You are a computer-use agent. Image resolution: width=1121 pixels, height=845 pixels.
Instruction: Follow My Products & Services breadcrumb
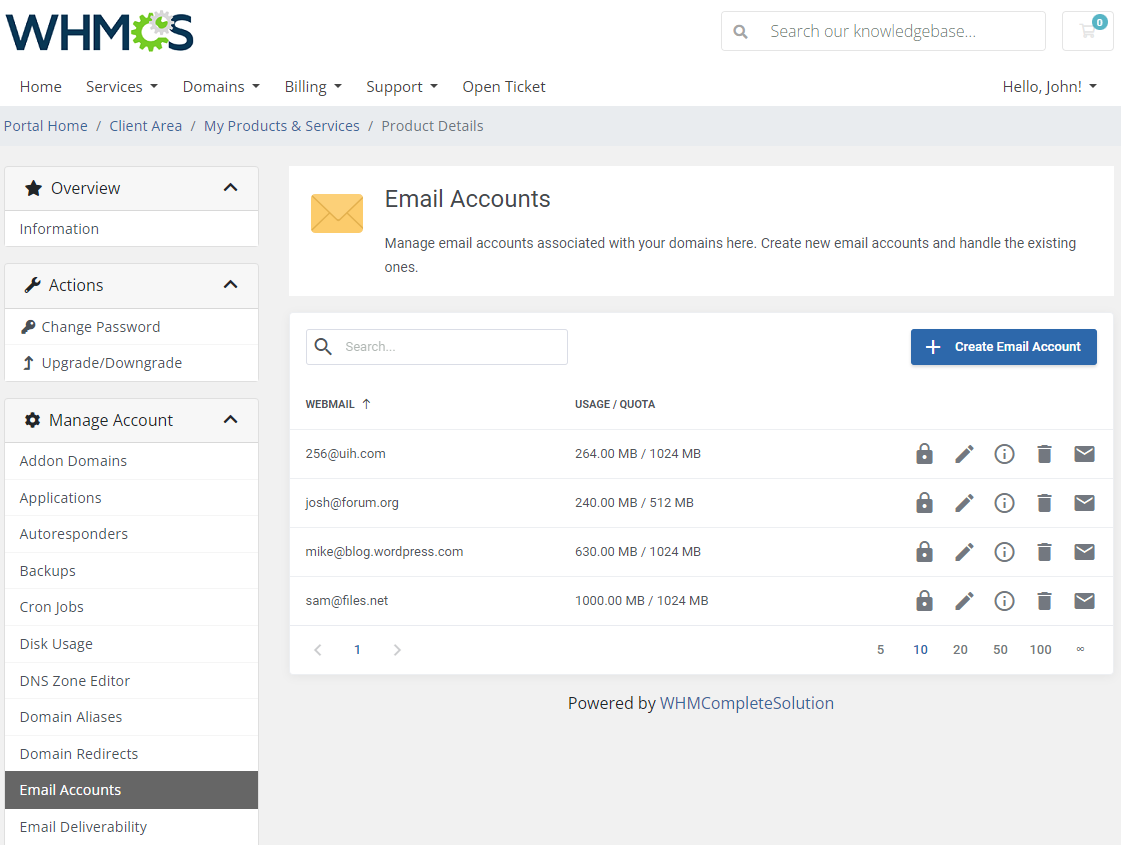click(282, 126)
